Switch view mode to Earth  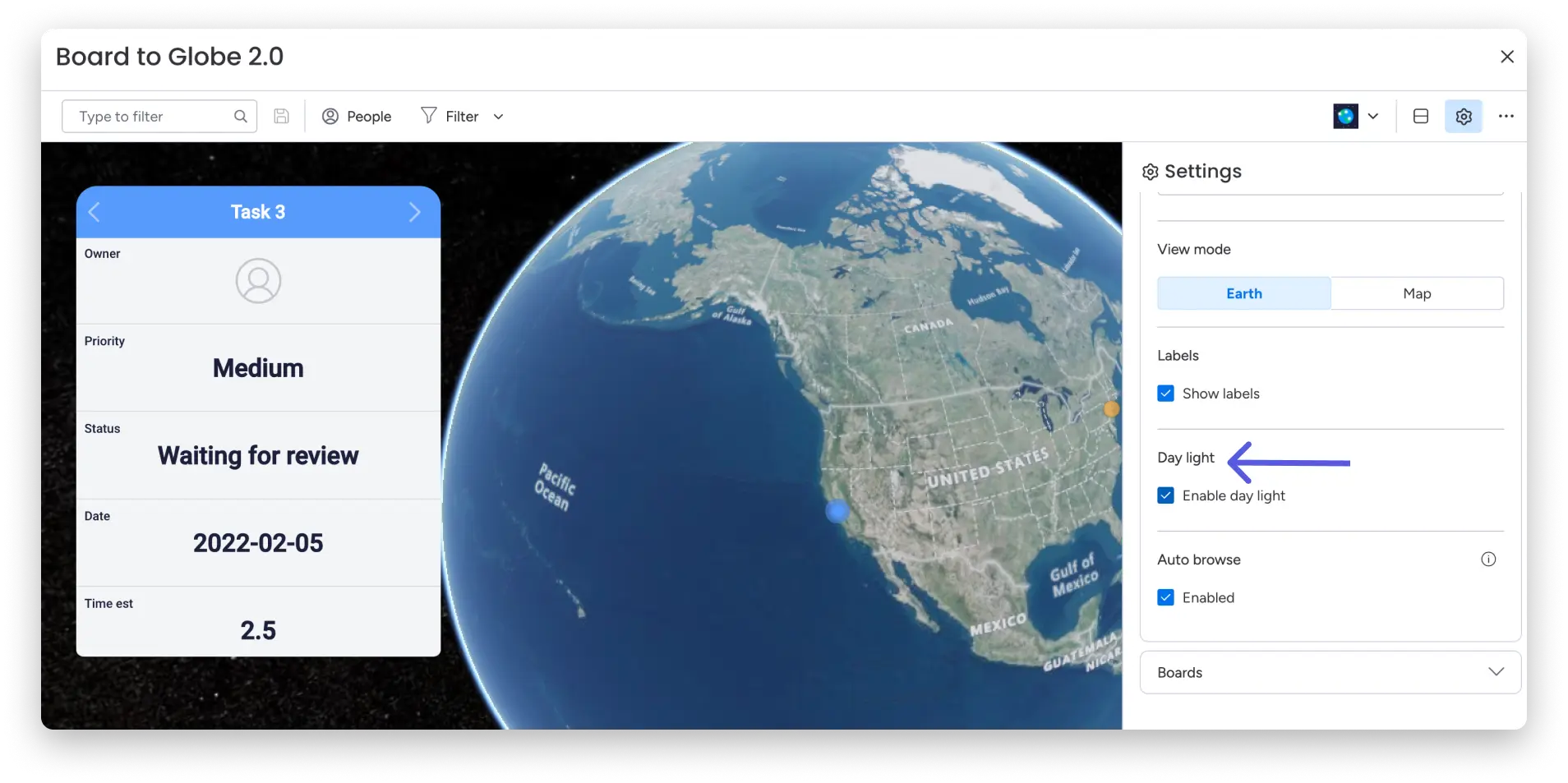coord(1244,293)
